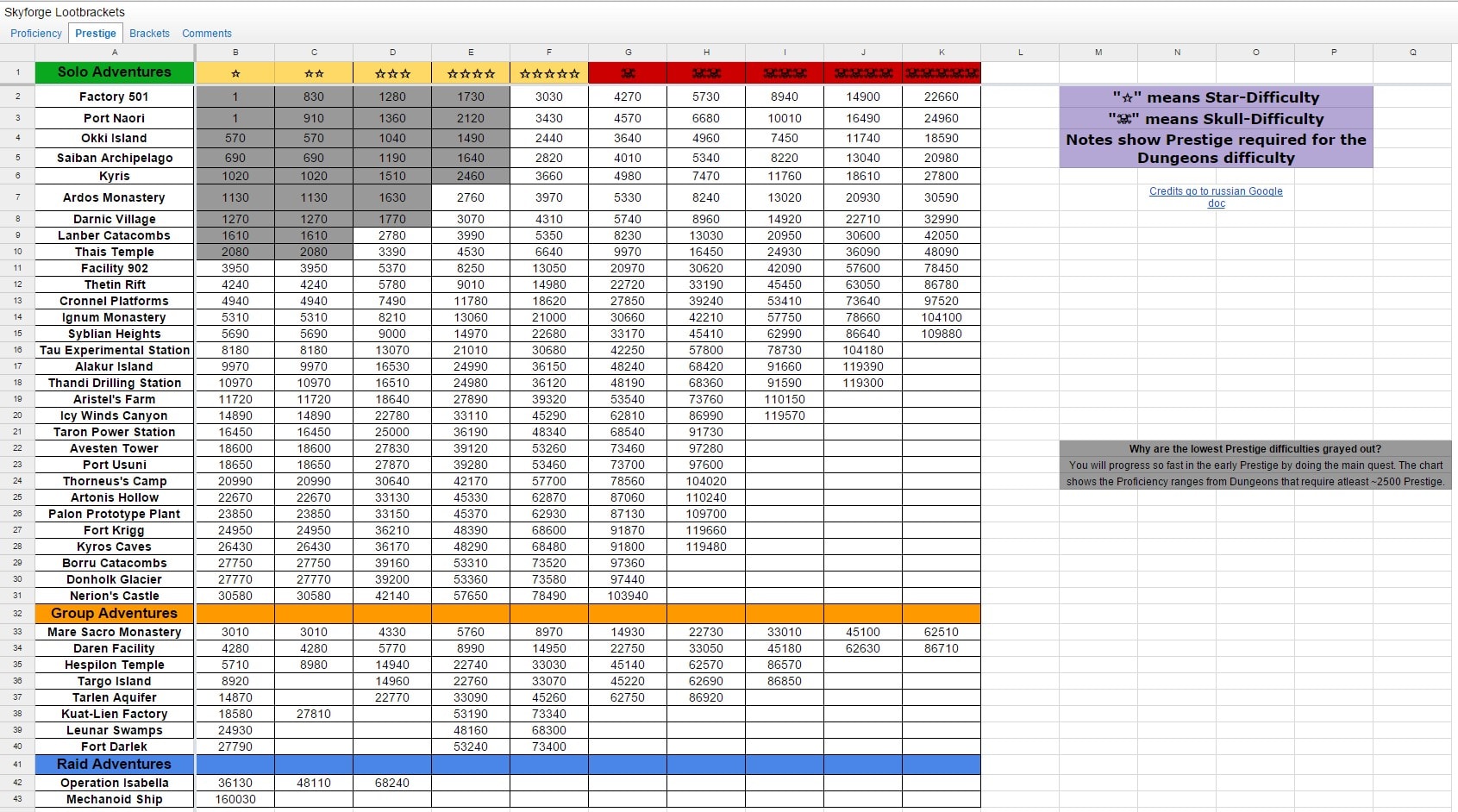Select the one-star difficulty header cell
This screenshot has width=1458, height=812.
[235, 73]
